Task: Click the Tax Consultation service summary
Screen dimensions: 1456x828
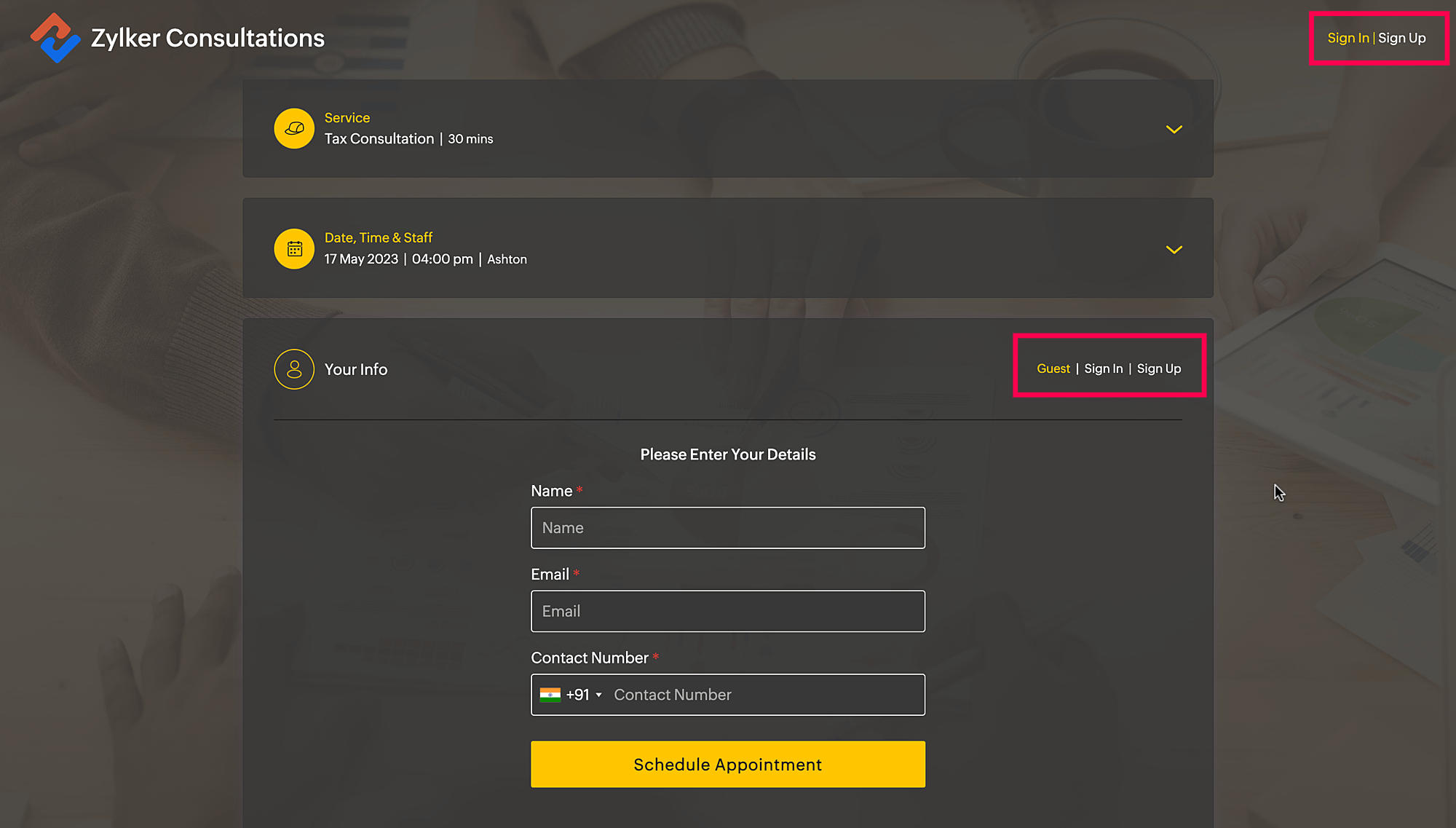Action: coord(379,139)
